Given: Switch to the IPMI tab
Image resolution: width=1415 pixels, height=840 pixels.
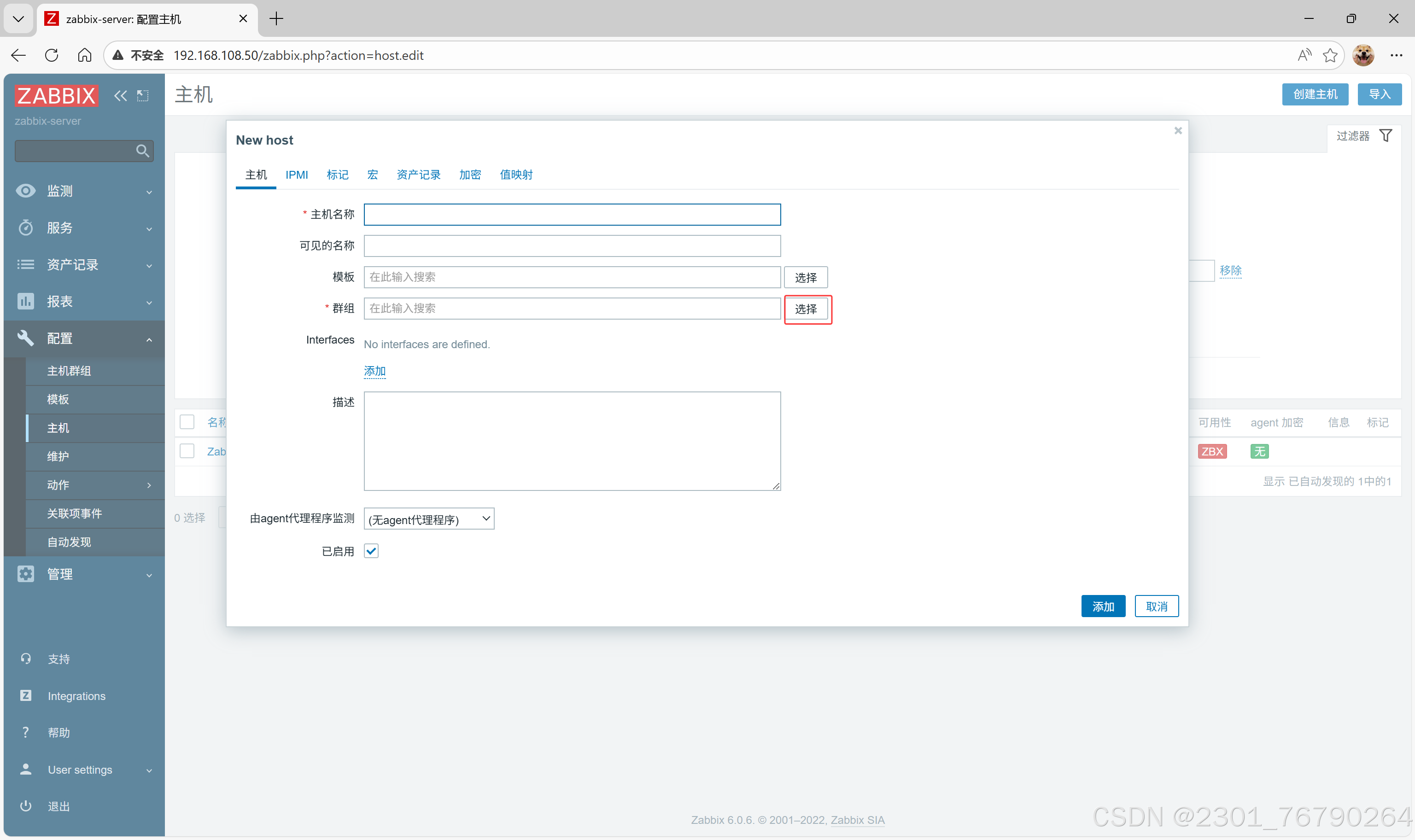Looking at the screenshot, I should click(297, 175).
